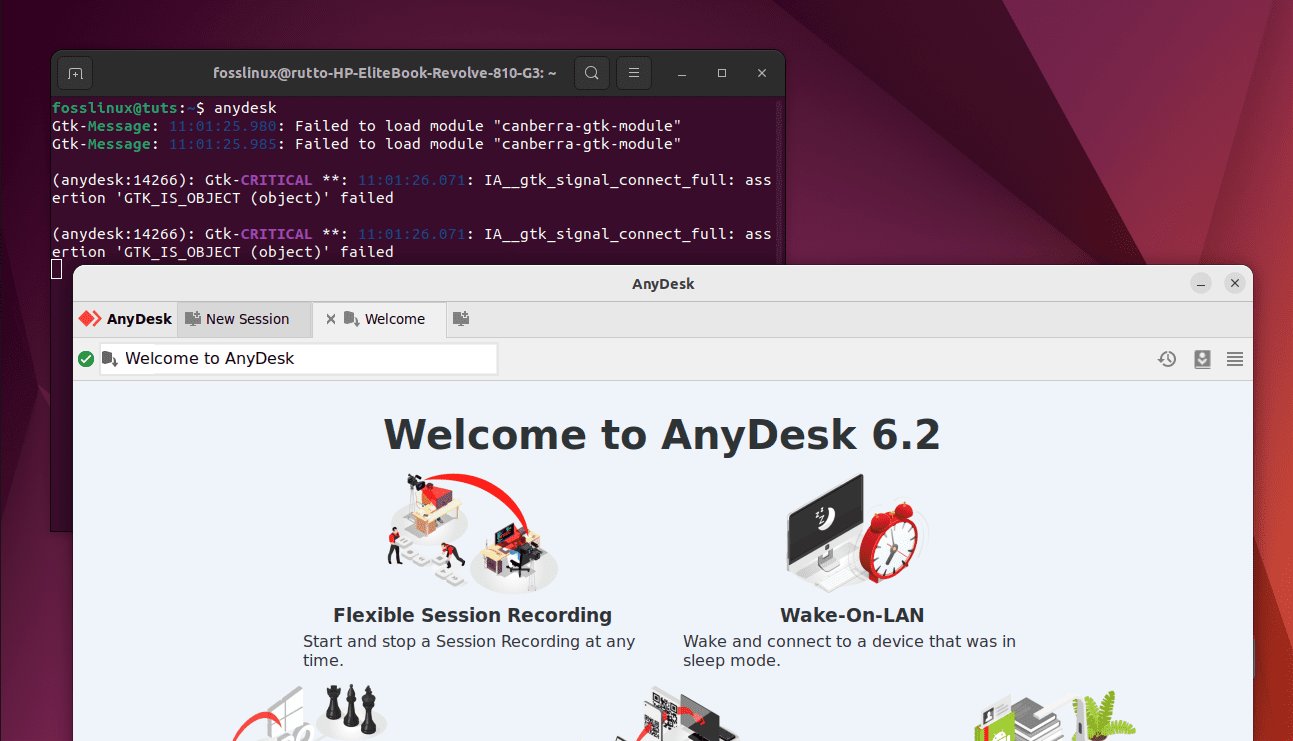
Task: Click the first canberra-gtk-module error line
Action: pos(366,126)
